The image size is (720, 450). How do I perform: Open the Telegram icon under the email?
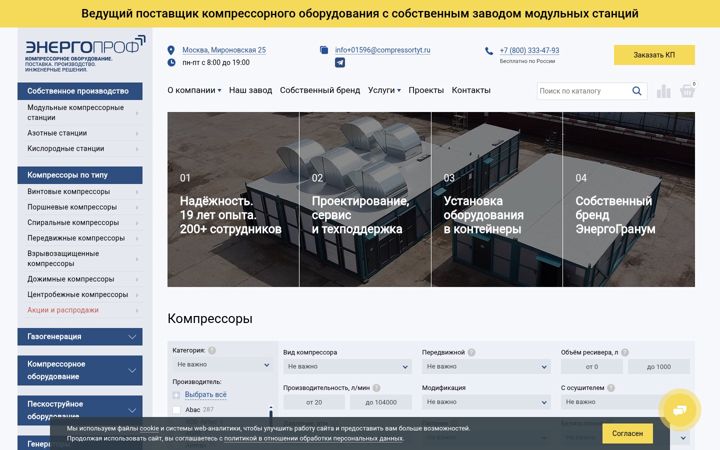click(x=340, y=62)
